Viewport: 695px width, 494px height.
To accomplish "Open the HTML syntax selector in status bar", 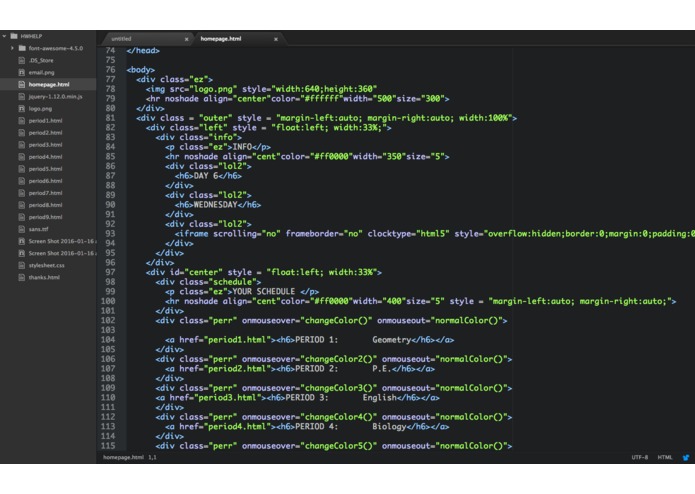I will click(665, 457).
